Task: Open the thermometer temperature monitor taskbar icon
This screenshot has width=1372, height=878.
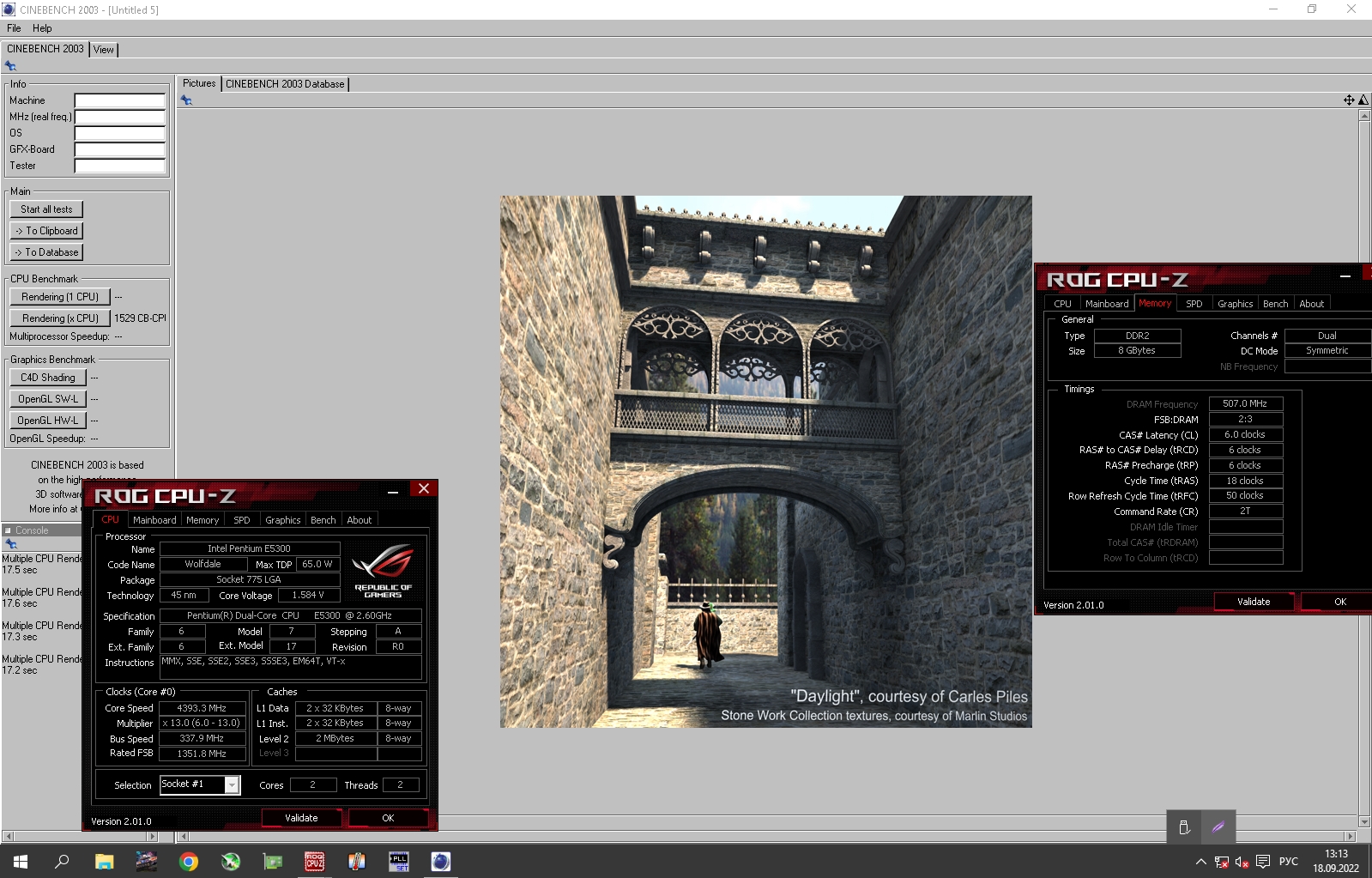Action: click(356, 862)
